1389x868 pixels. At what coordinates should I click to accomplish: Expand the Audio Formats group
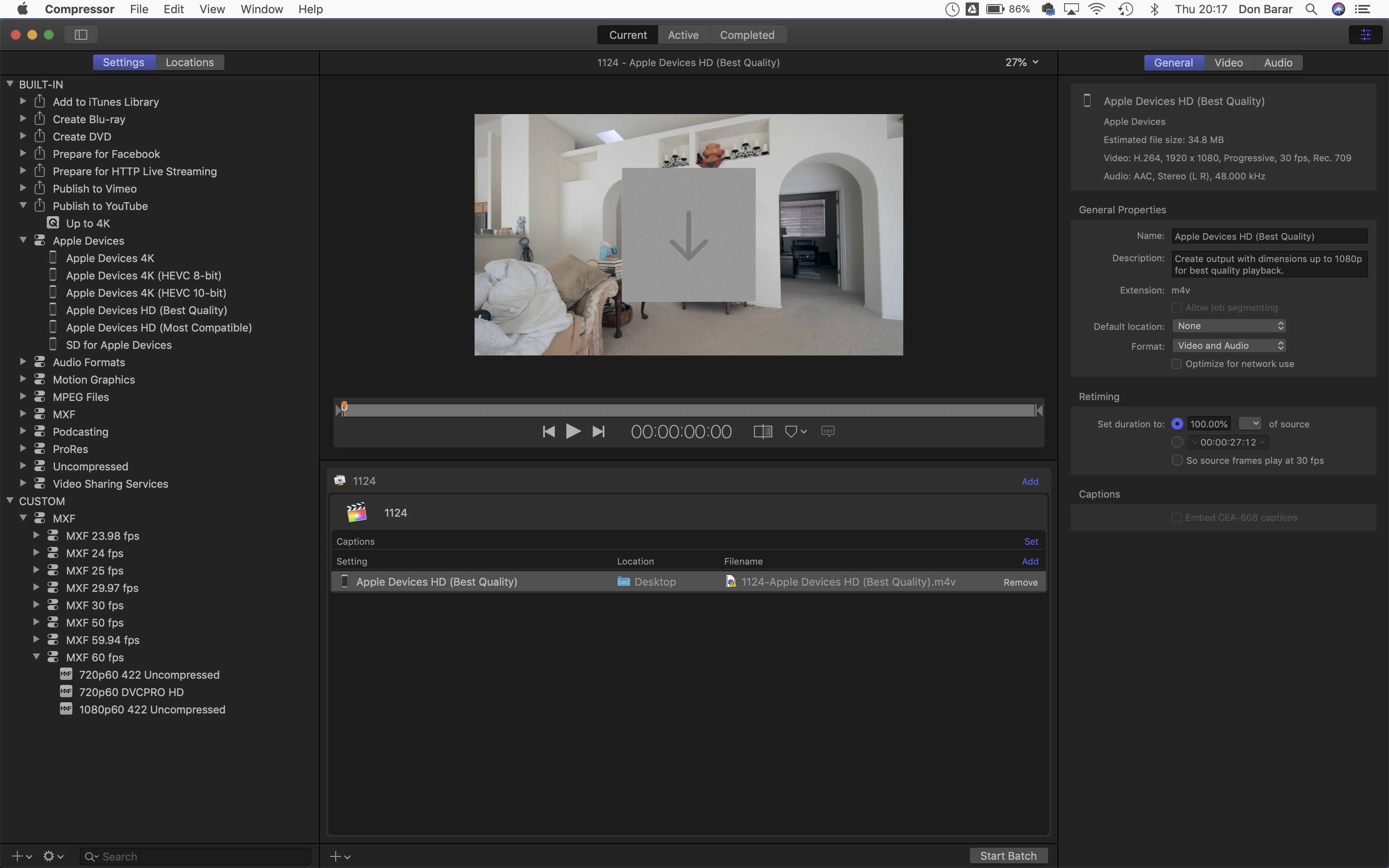(x=23, y=362)
